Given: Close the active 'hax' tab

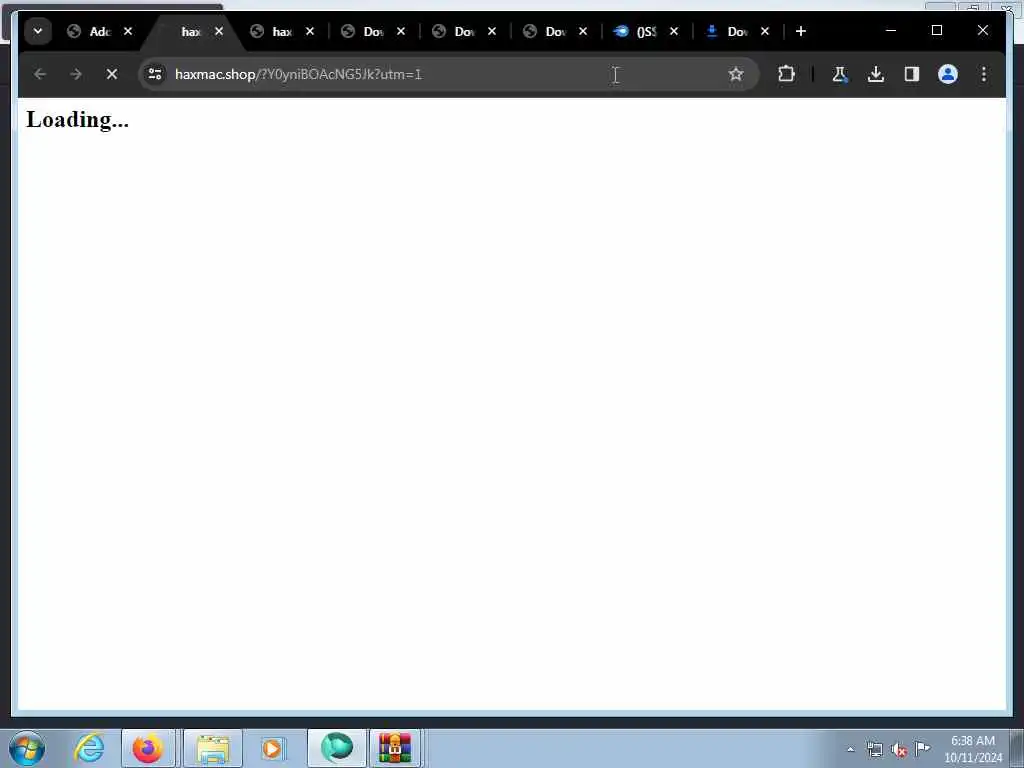Looking at the screenshot, I should (219, 31).
